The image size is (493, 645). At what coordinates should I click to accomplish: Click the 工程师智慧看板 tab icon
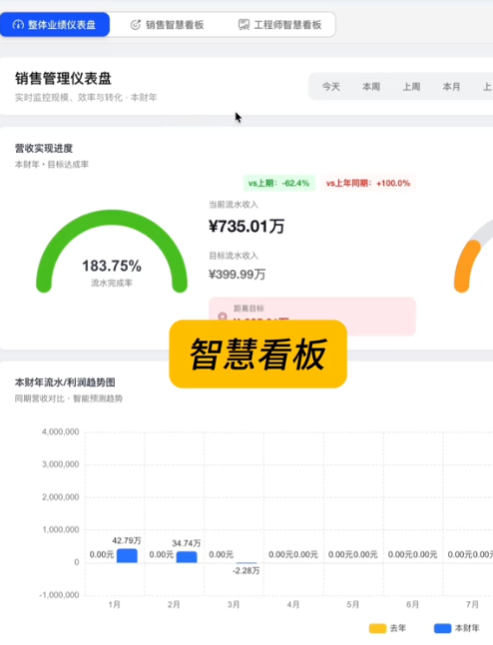click(244, 25)
